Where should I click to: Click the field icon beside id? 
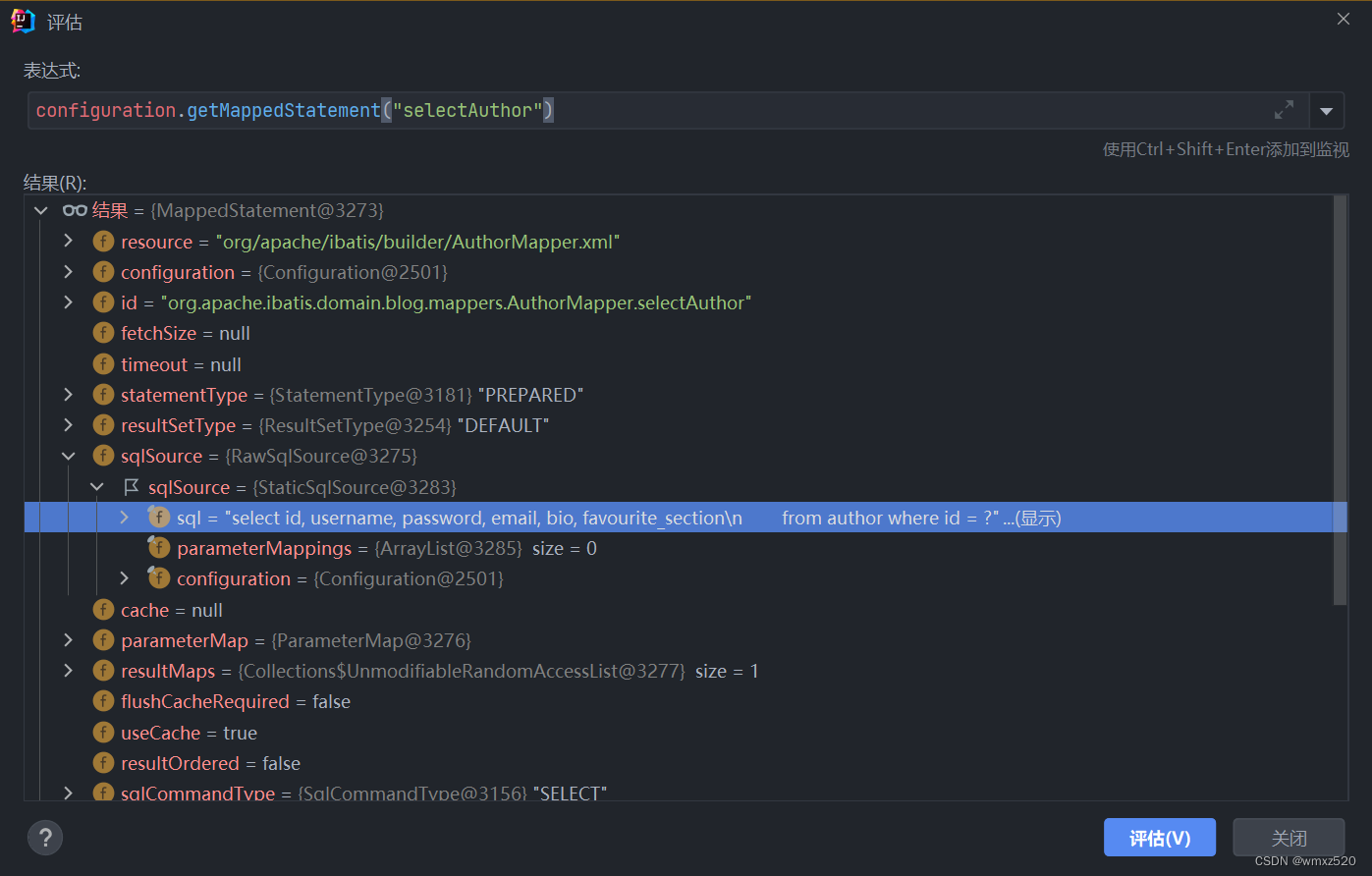[x=103, y=302]
